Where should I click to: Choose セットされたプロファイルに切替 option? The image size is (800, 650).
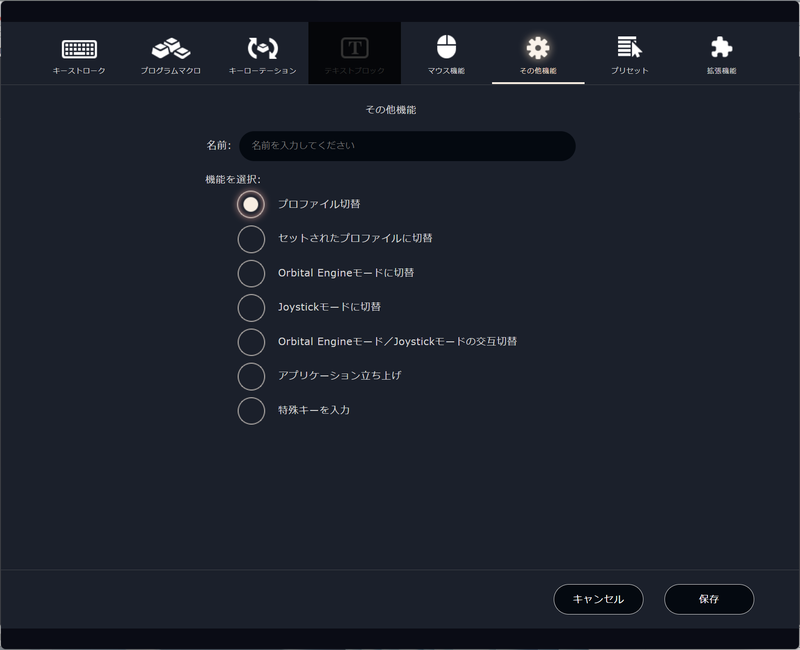pyautogui.click(x=252, y=239)
